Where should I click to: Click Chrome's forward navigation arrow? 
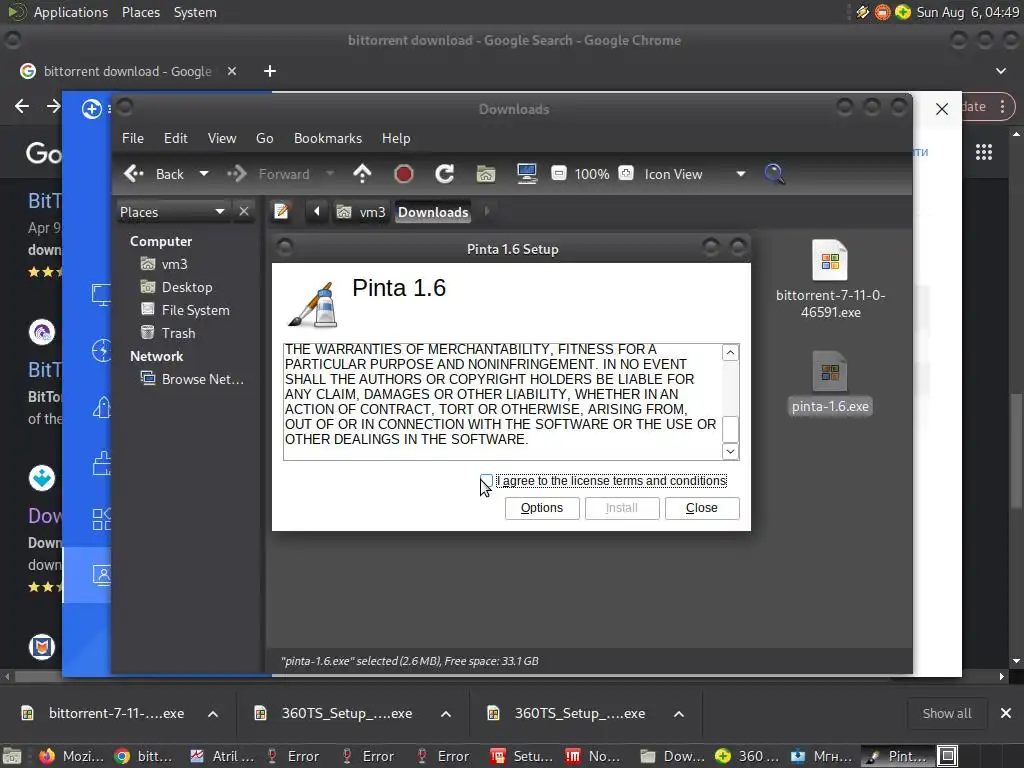coord(54,106)
